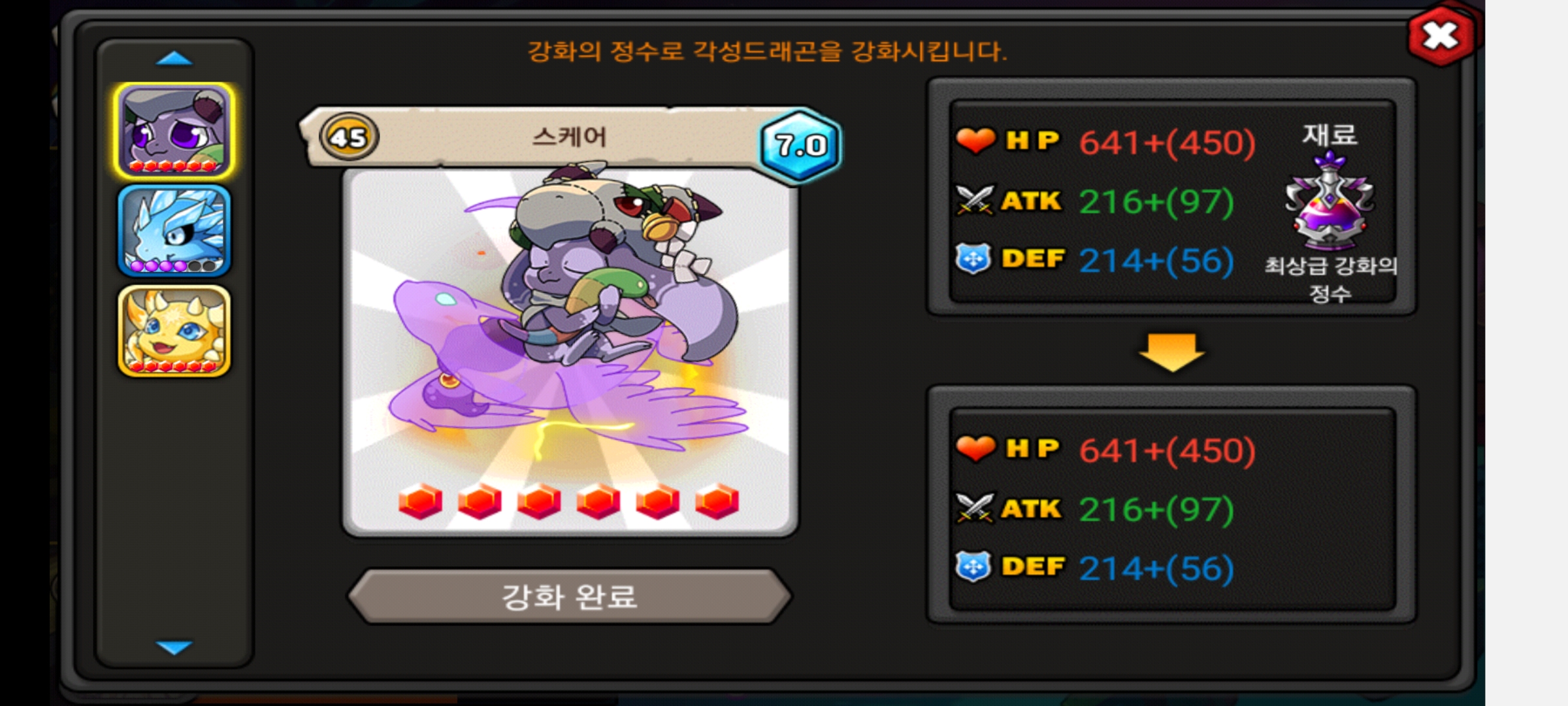Image resolution: width=1568 pixels, height=706 pixels.
Task: Close the enhancement window with red X
Action: (1441, 35)
